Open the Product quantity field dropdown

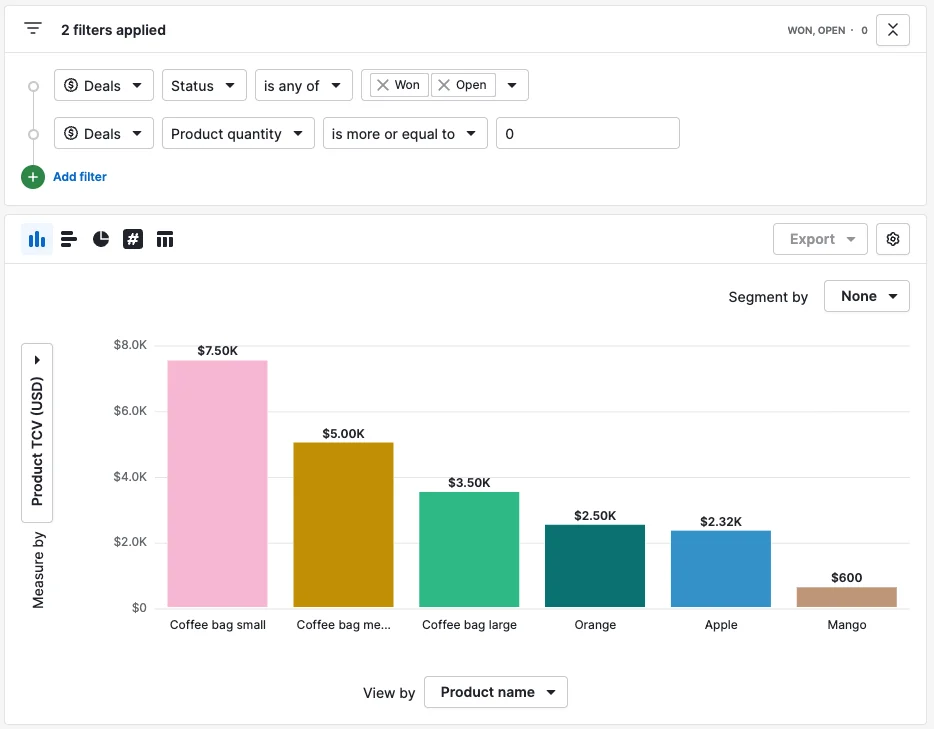coord(238,133)
